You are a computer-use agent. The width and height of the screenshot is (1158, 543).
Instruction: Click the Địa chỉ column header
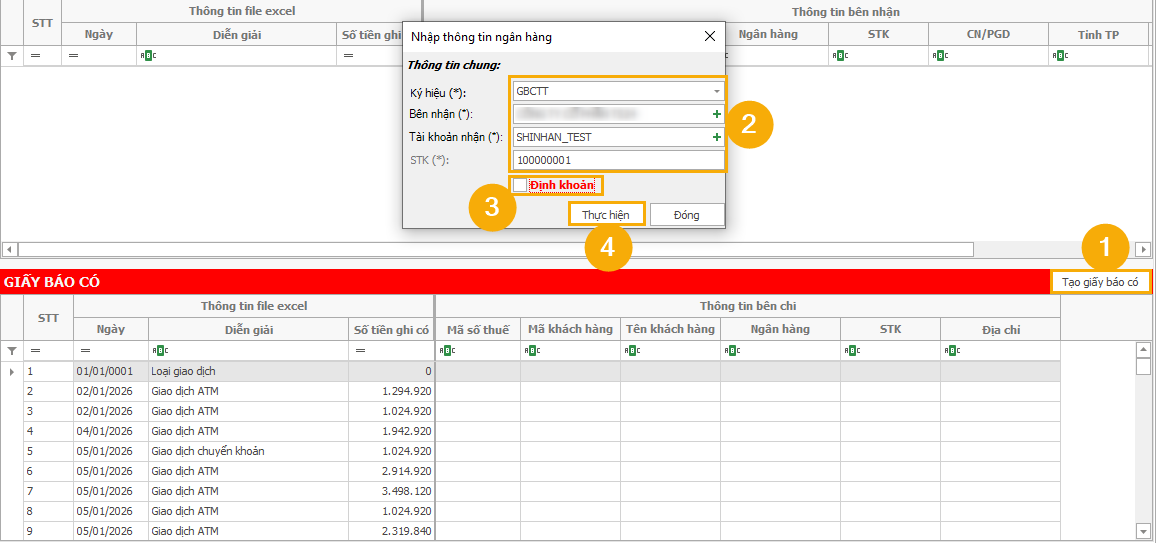point(1001,329)
